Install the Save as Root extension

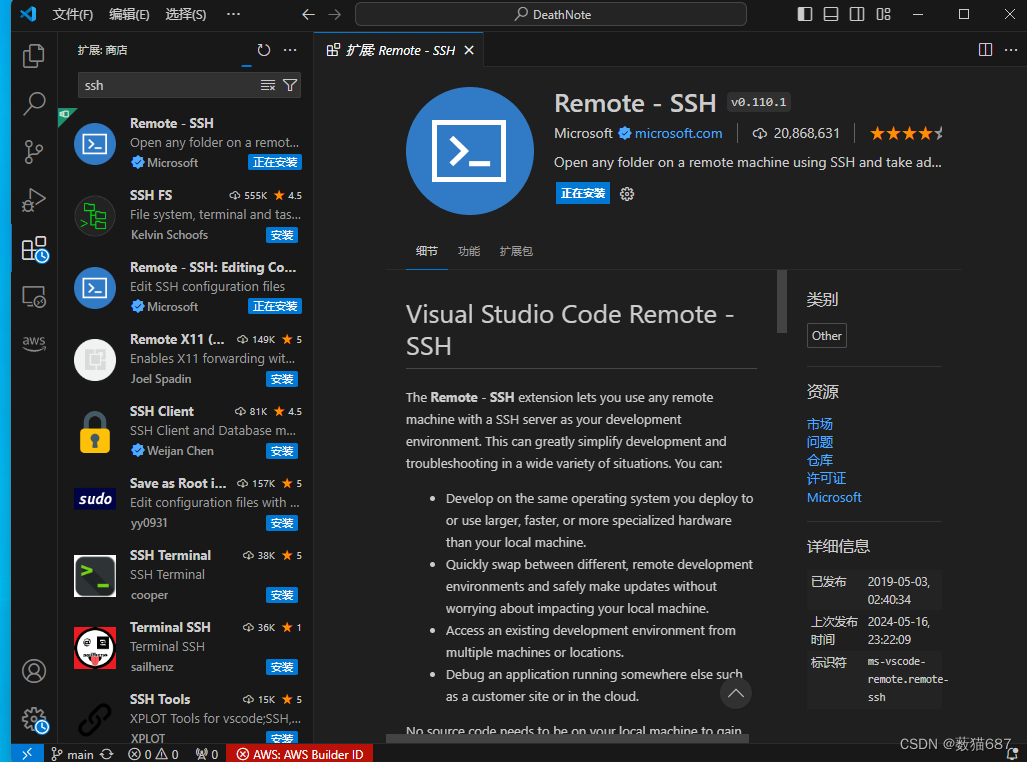tap(282, 524)
